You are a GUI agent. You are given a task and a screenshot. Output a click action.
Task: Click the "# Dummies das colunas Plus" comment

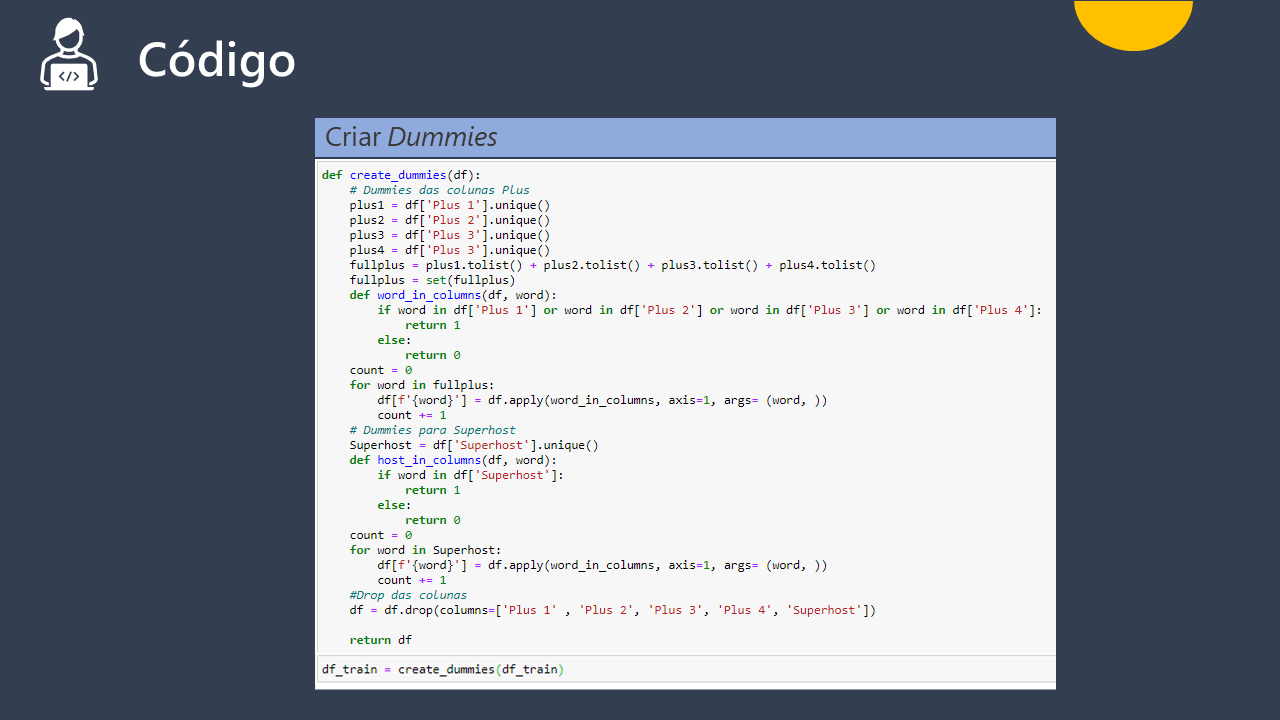(x=440, y=190)
